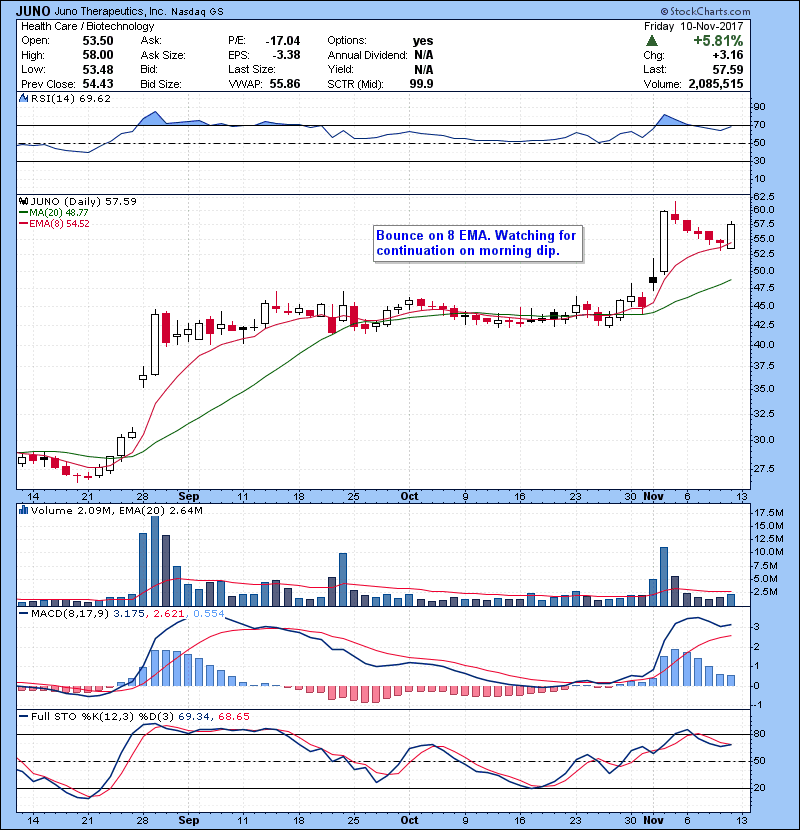
Task: Click the Volume 2.09M, EMA(20) 2.64M label
Action: point(116,510)
